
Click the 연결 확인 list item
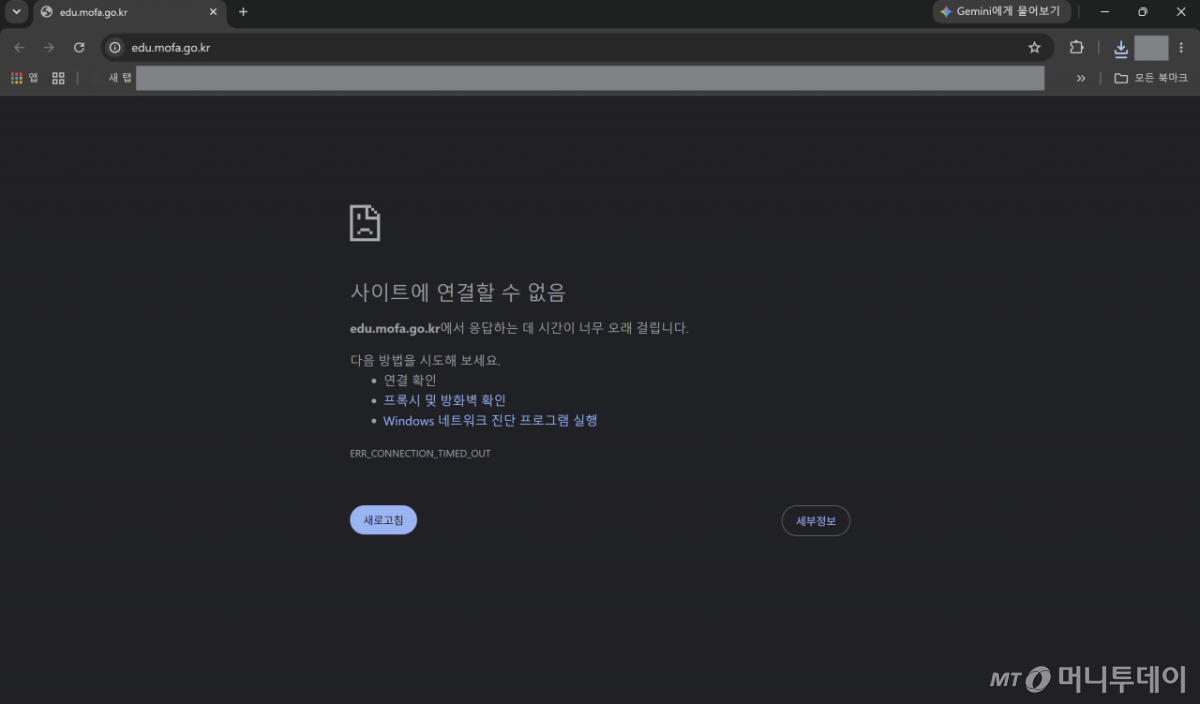click(x=410, y=380)
